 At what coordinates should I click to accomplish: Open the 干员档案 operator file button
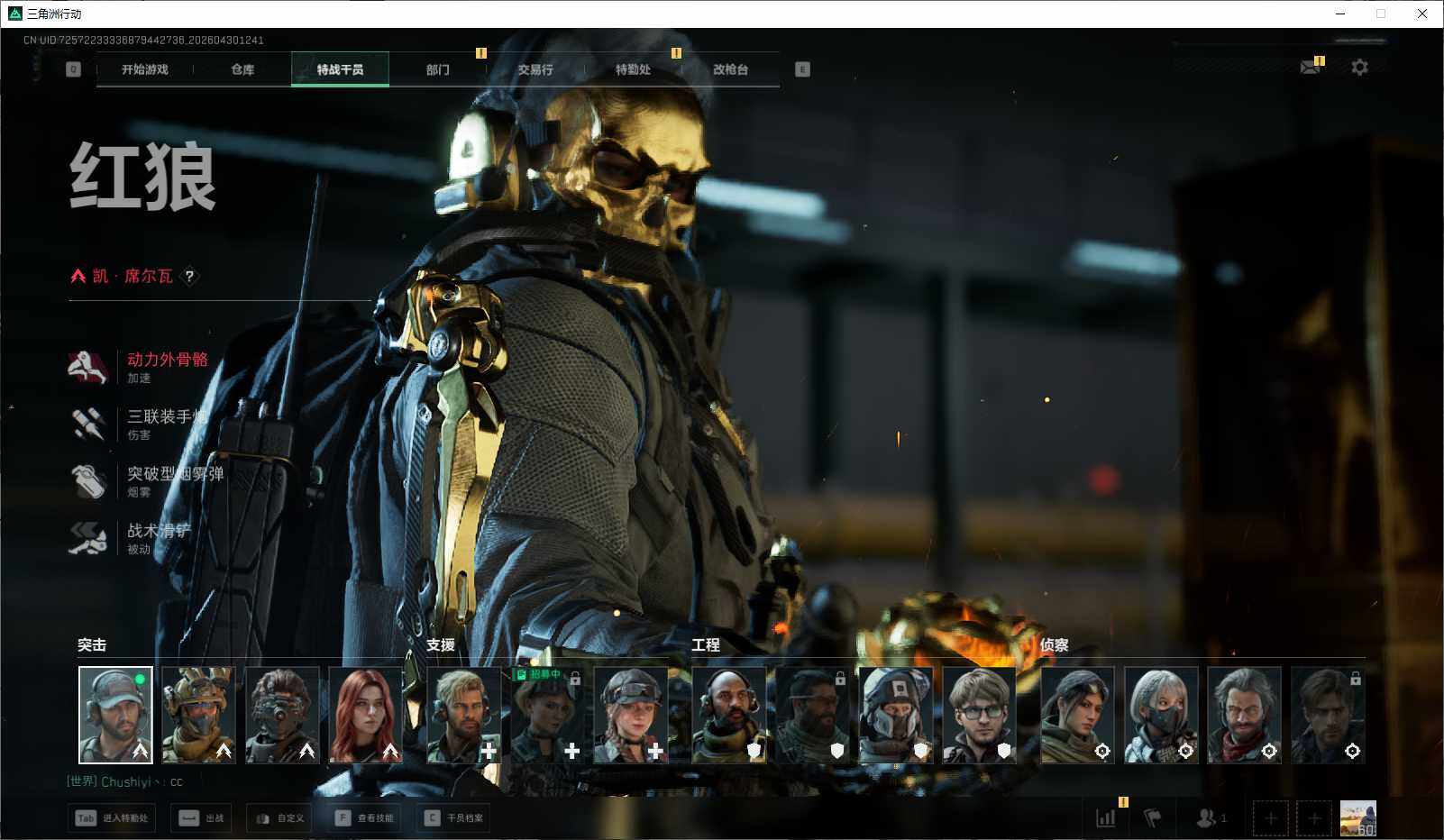coord(453,818)
